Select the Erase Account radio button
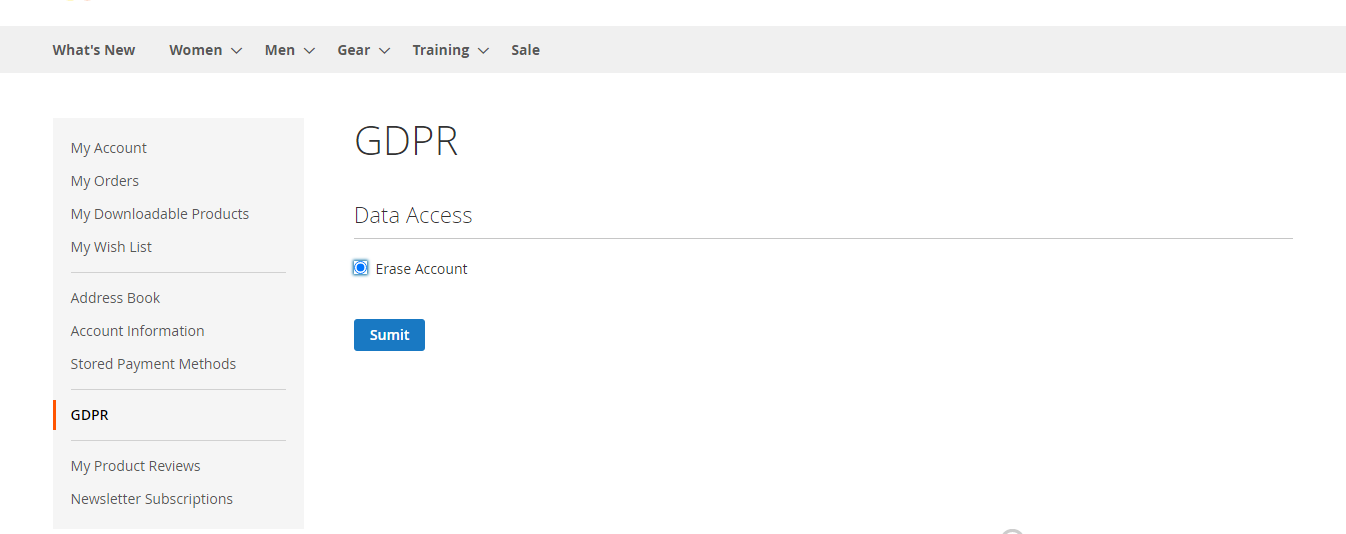 tap(360, 268)
